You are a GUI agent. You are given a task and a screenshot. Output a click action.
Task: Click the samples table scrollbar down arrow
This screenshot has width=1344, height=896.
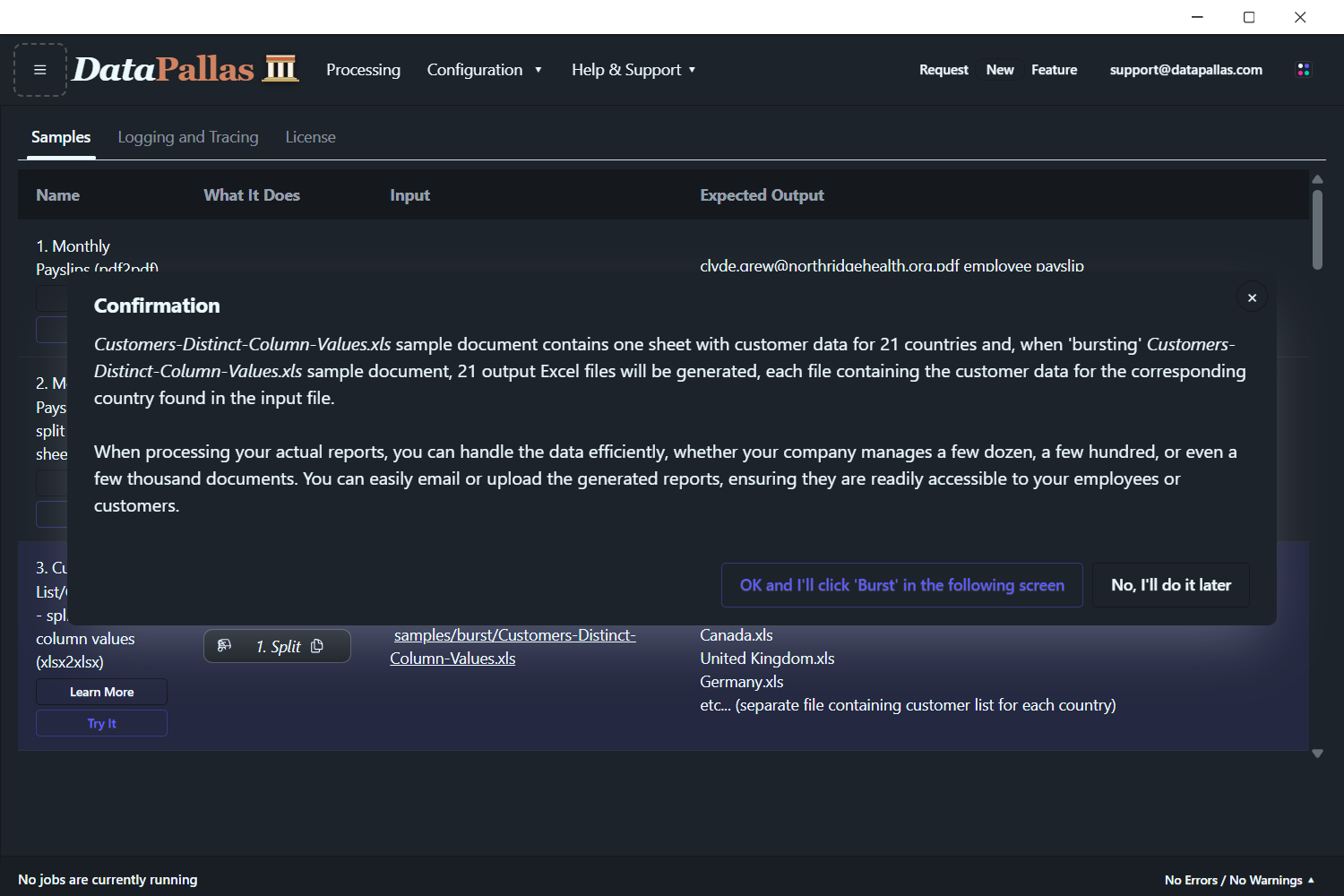[1317, 754]
